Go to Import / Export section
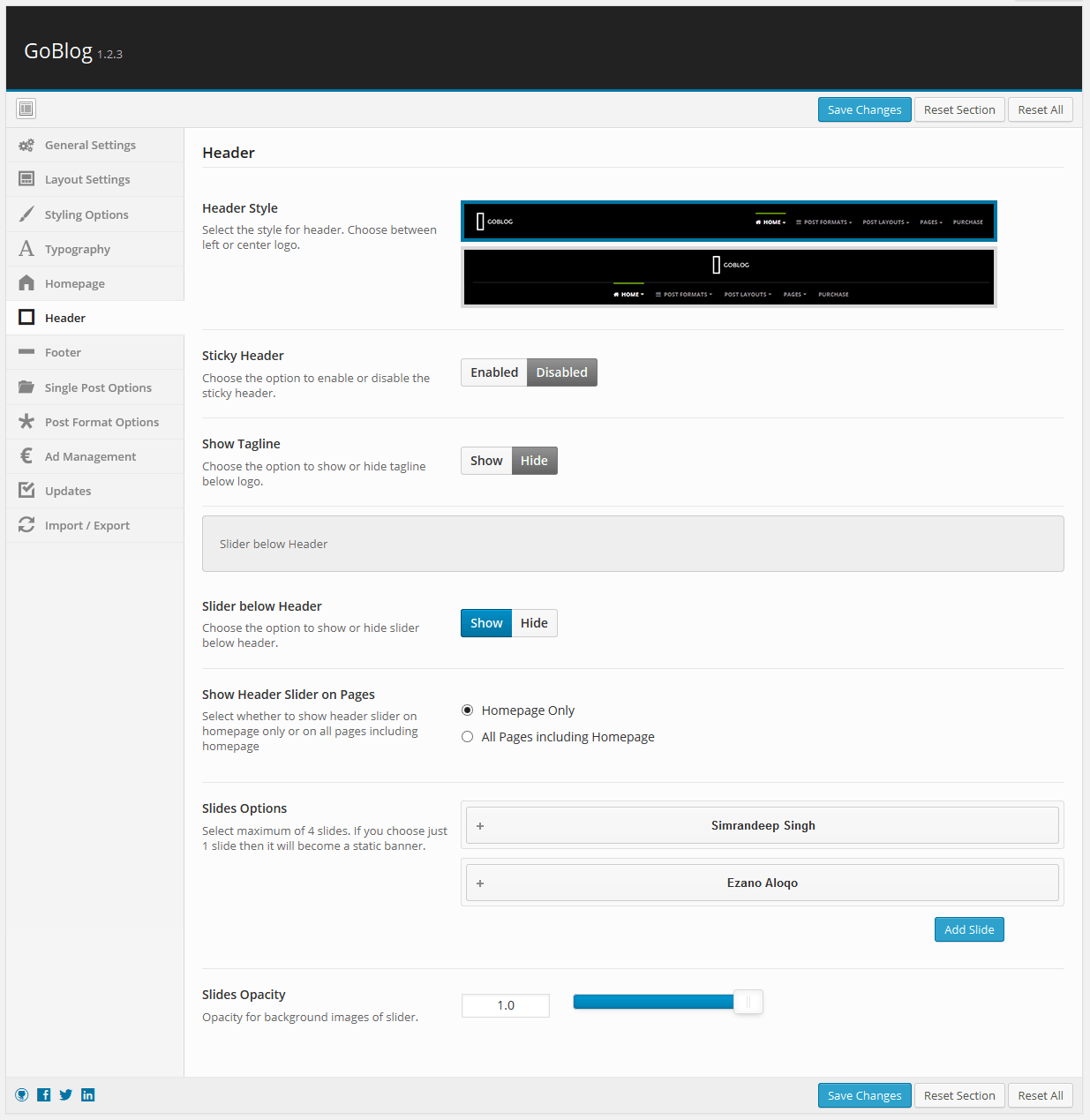 95,525
